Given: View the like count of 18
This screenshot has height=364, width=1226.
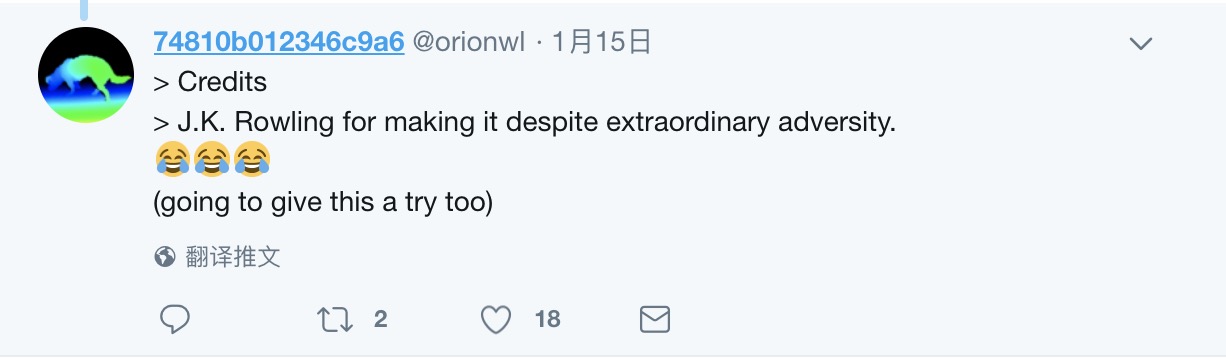Looking at the screenshot, I should point(548,320).
